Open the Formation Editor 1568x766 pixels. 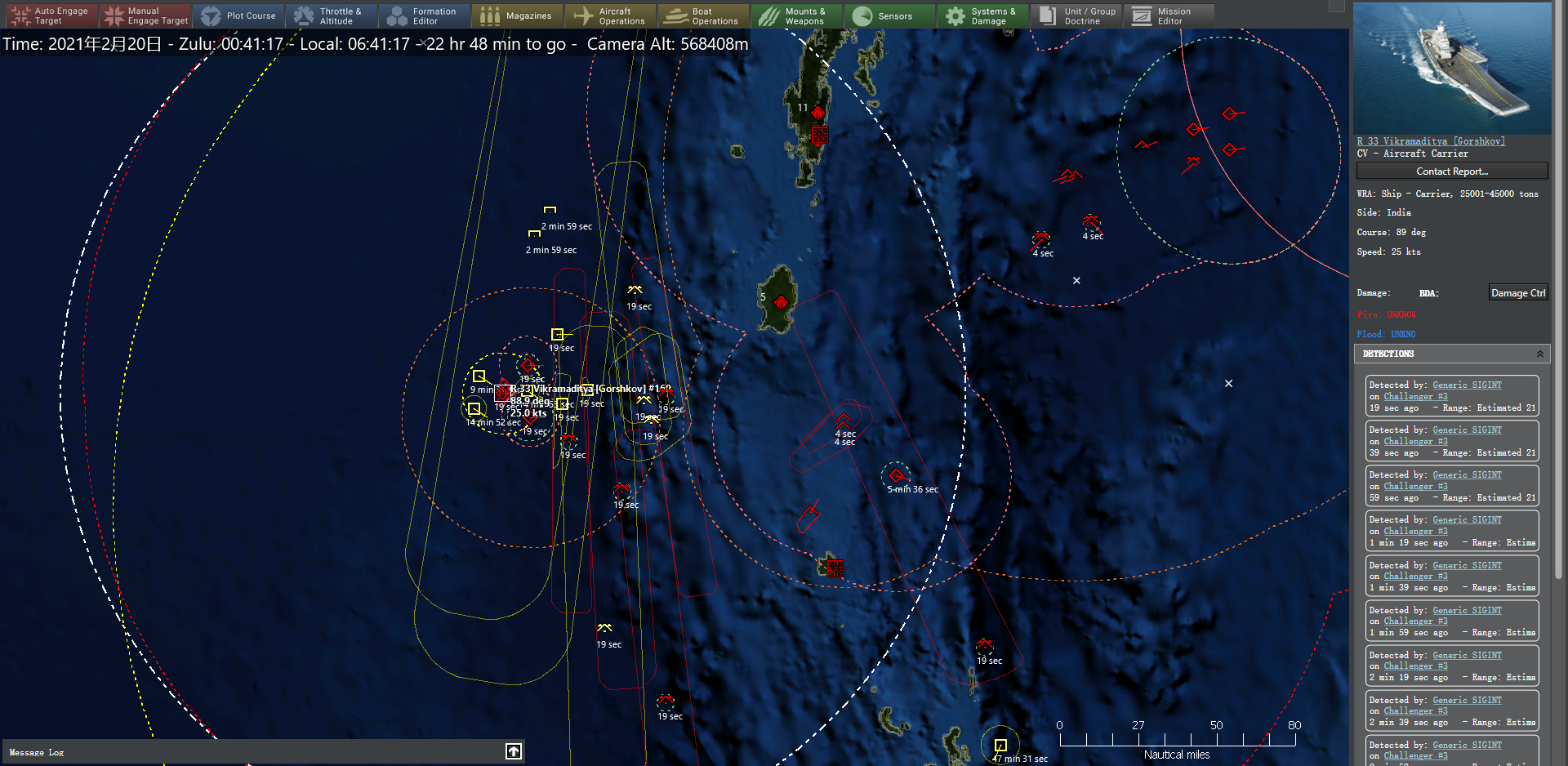[424, 16]
